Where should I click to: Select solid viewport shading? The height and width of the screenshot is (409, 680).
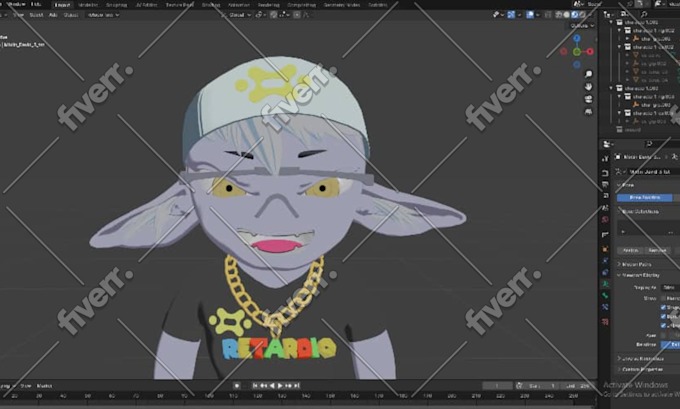pos(566,15)
